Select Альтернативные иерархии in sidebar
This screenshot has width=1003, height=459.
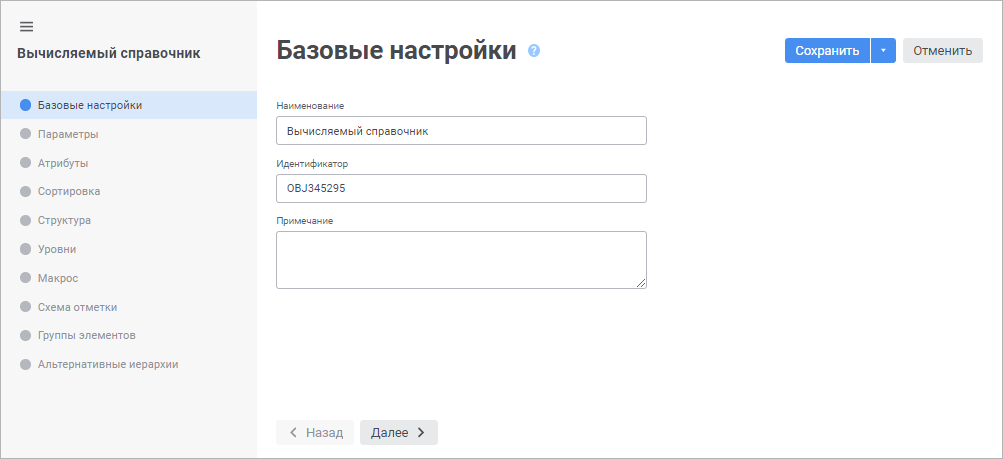coord(107,364)
